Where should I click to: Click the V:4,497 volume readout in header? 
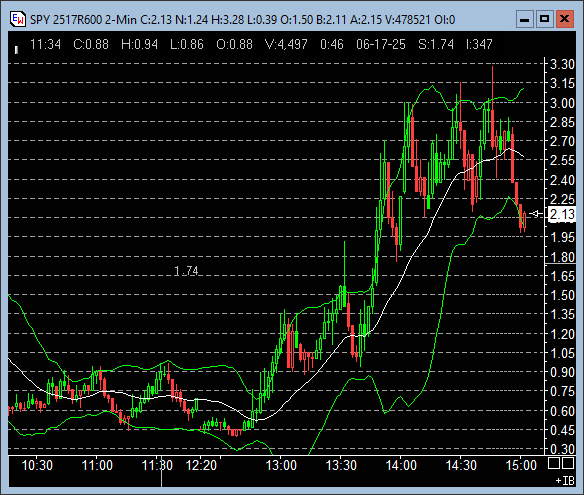tap(286, 44)
